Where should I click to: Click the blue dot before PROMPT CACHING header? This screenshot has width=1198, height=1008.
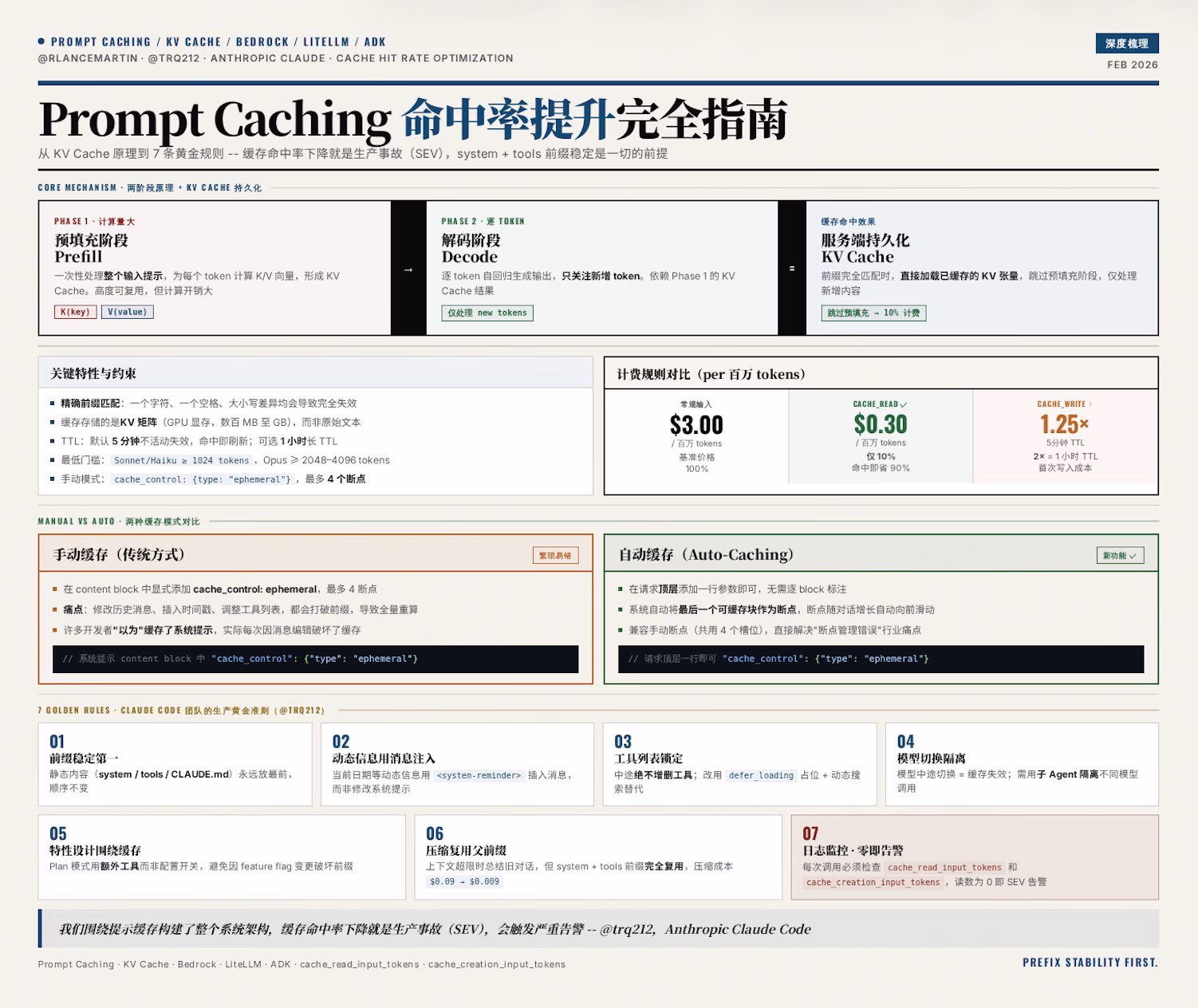[x=41, y=41]
